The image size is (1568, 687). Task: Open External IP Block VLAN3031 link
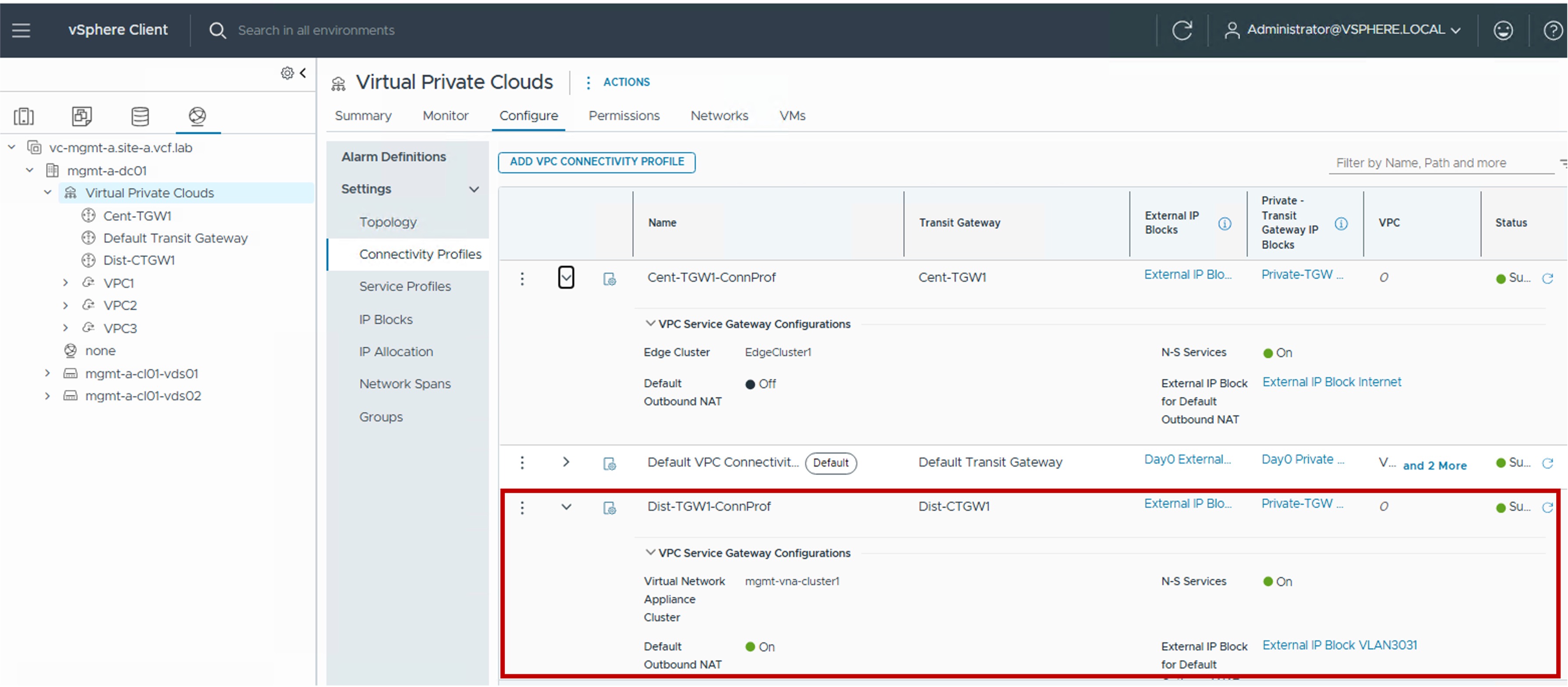1340,645
